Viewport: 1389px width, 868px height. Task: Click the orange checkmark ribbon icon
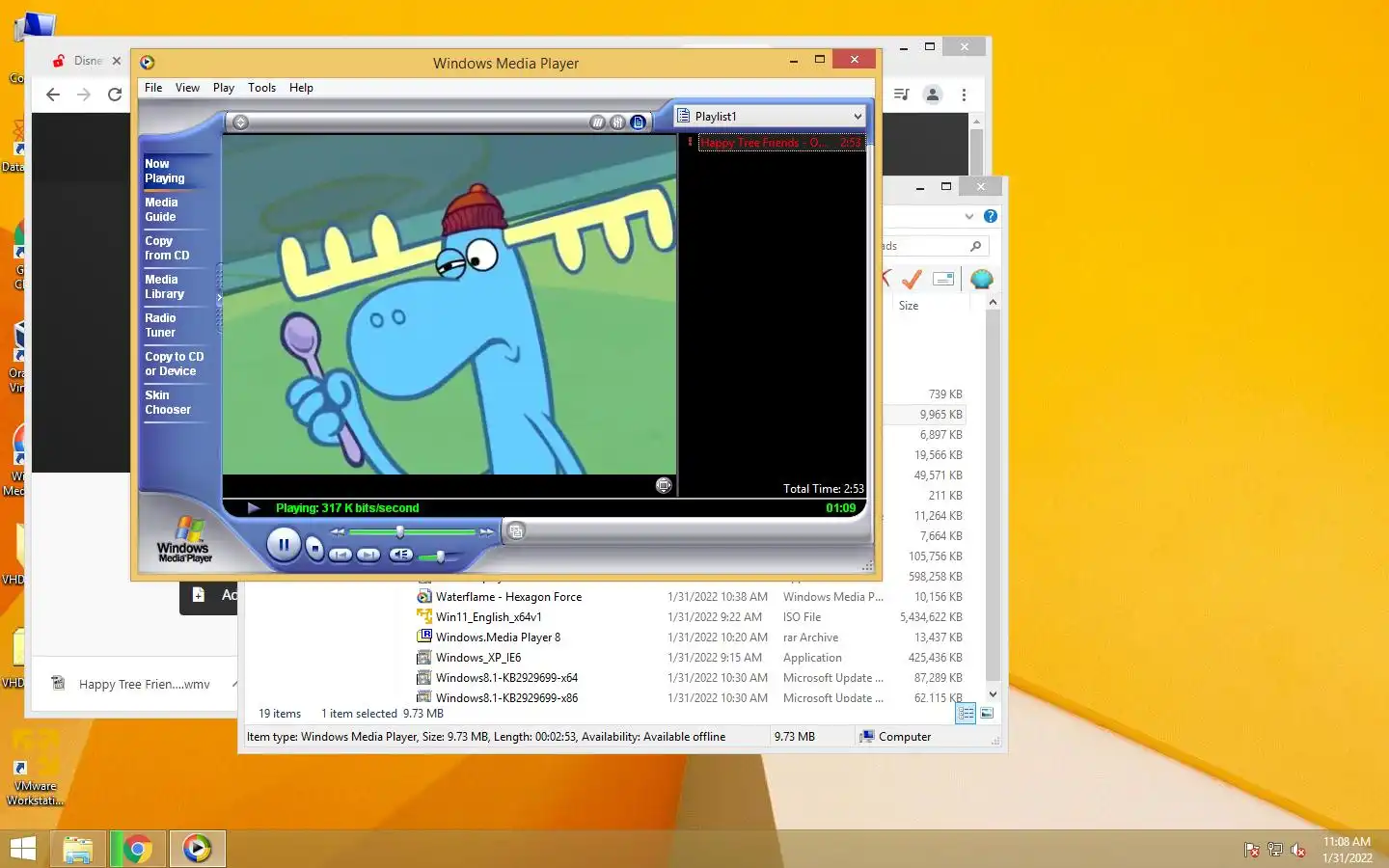click(x=912, y=279)
